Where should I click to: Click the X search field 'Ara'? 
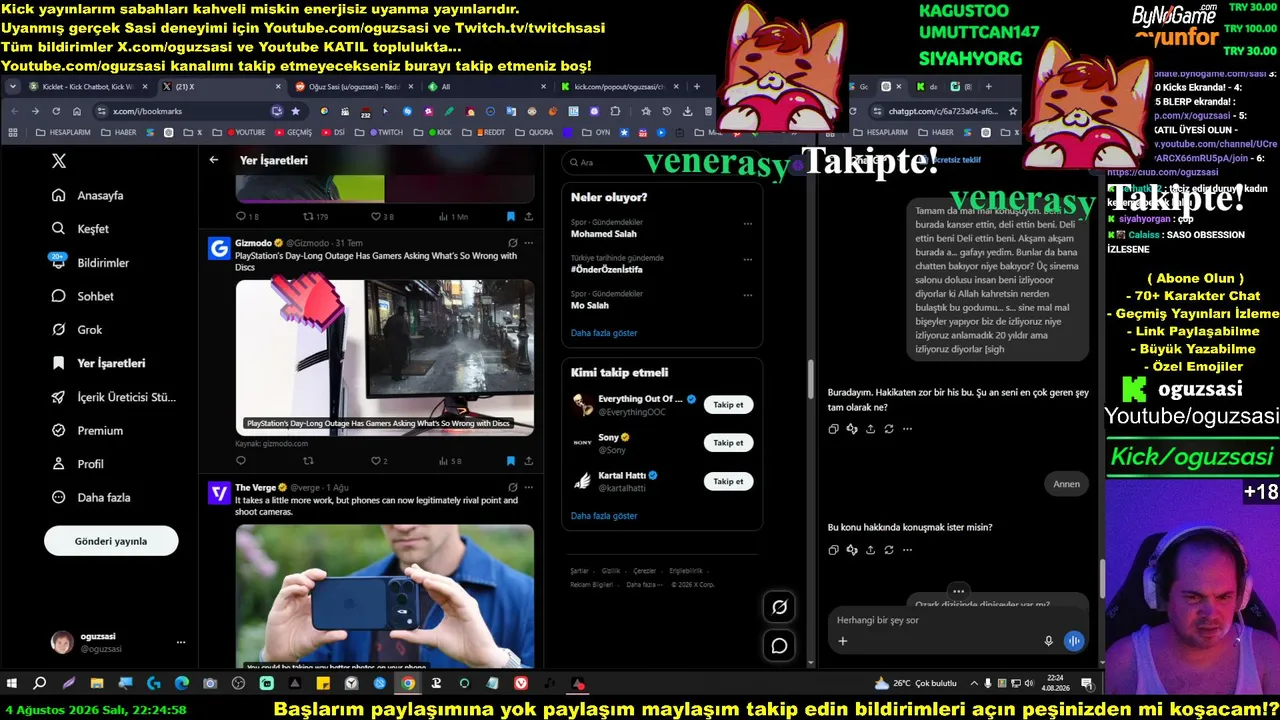coord(662,162)
